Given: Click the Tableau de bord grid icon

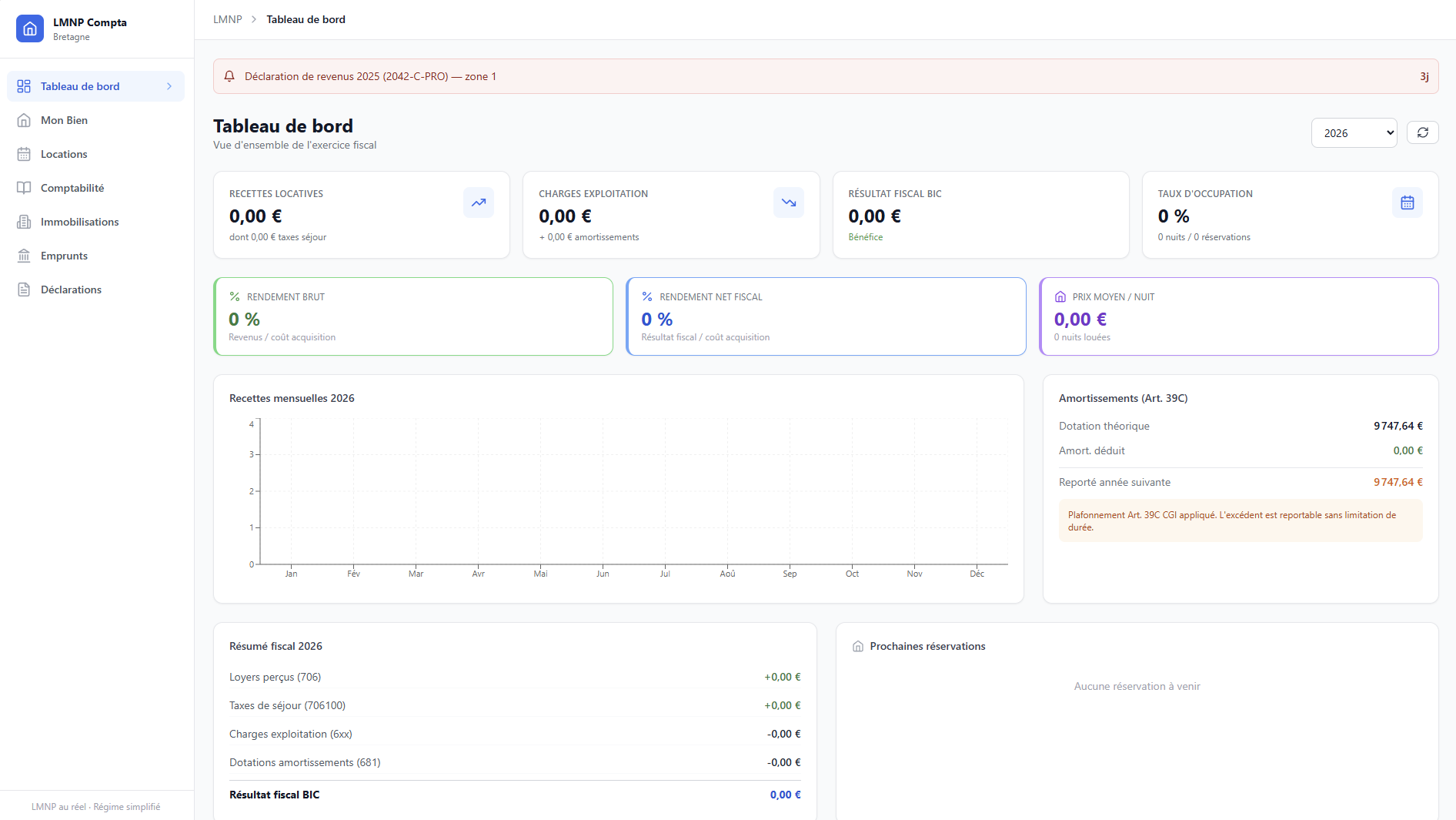Looking at the screenshot, I should [24, 86].
